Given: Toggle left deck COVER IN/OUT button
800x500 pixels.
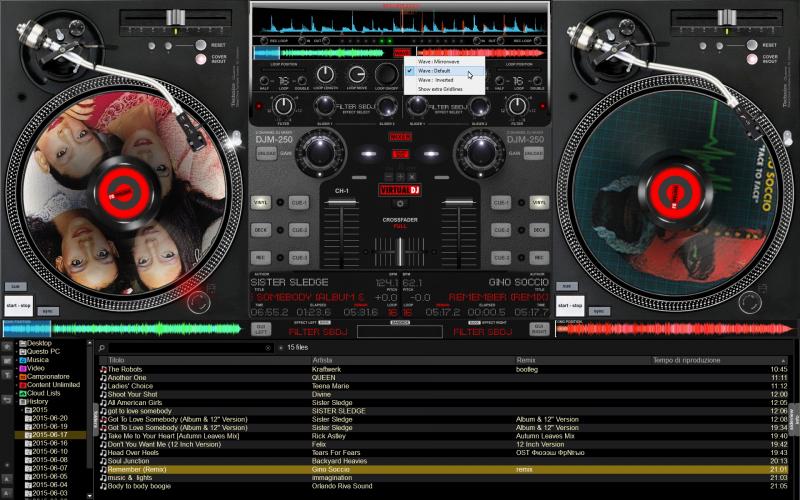Looking at the screenshot, I should pyautogui.click(x=201, y=59).
